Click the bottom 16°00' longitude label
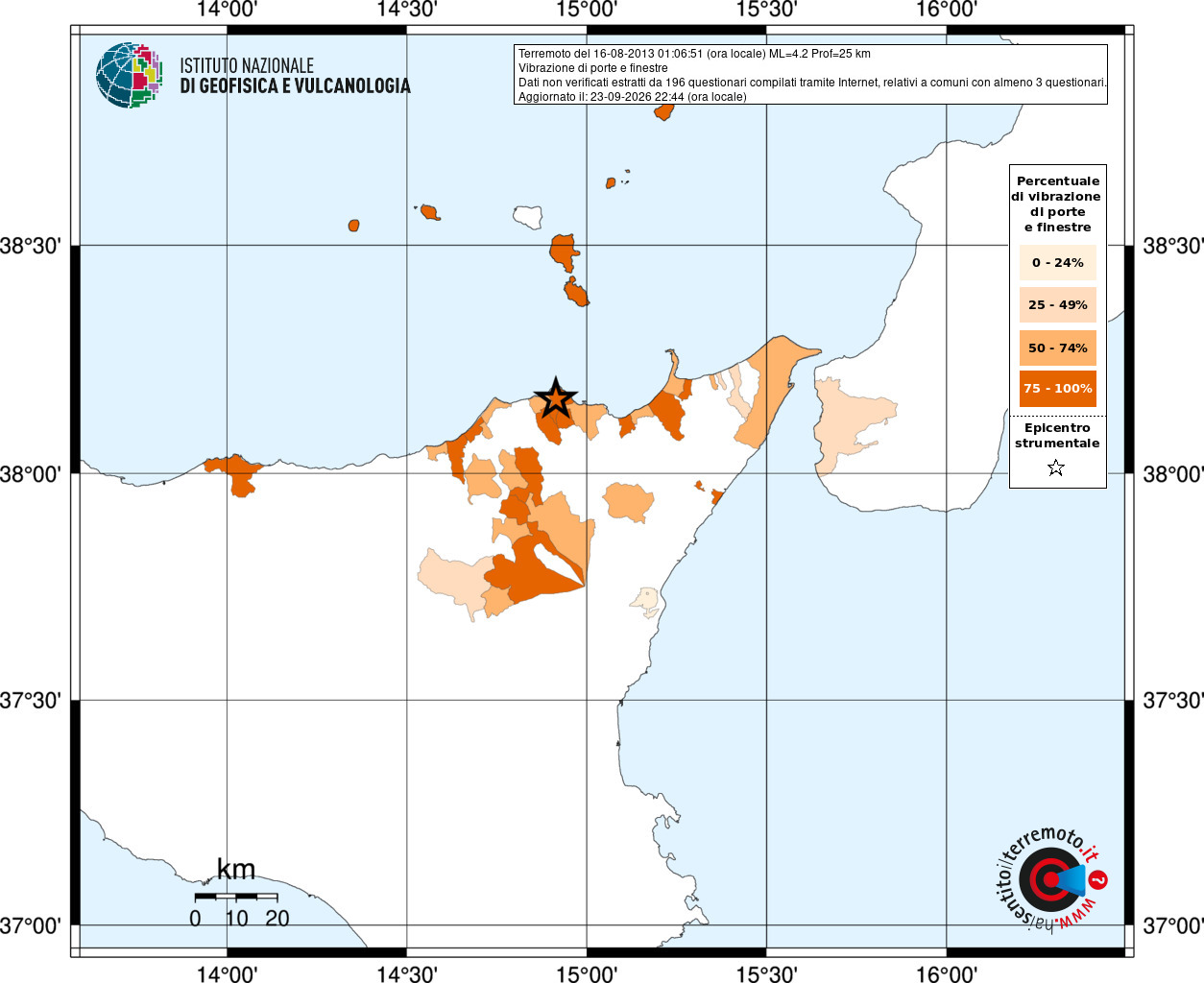The width and height of the screenshot is (1204, 983). (947, 973)
